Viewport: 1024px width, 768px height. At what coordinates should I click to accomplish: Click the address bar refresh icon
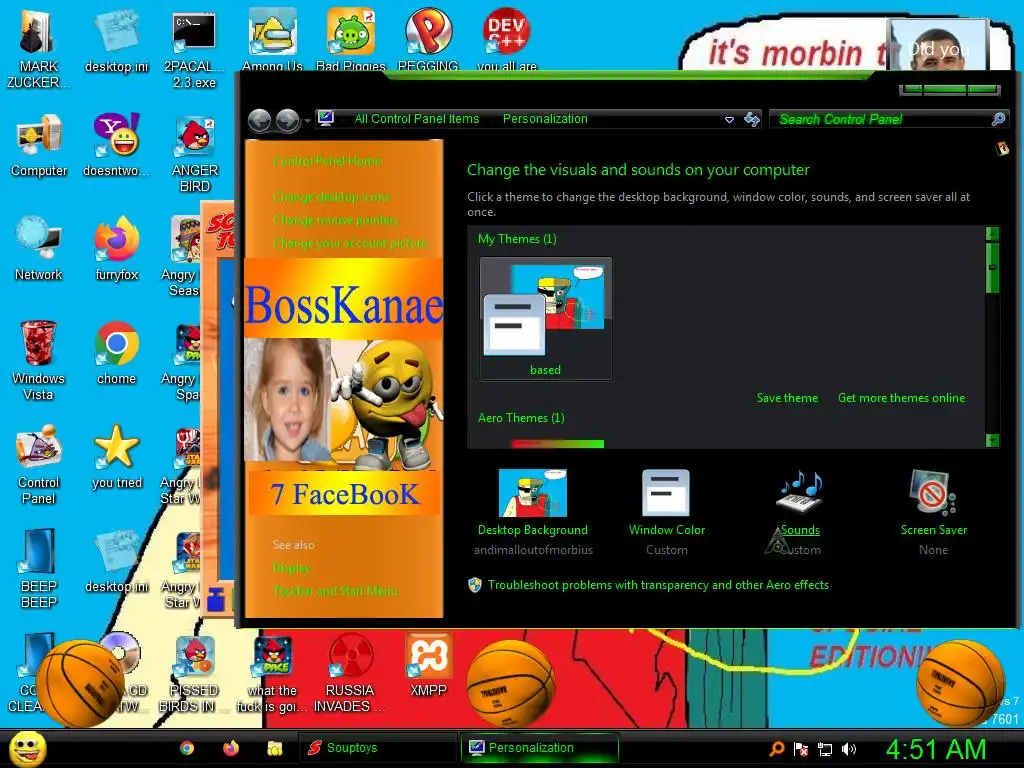tap(752, 119)
